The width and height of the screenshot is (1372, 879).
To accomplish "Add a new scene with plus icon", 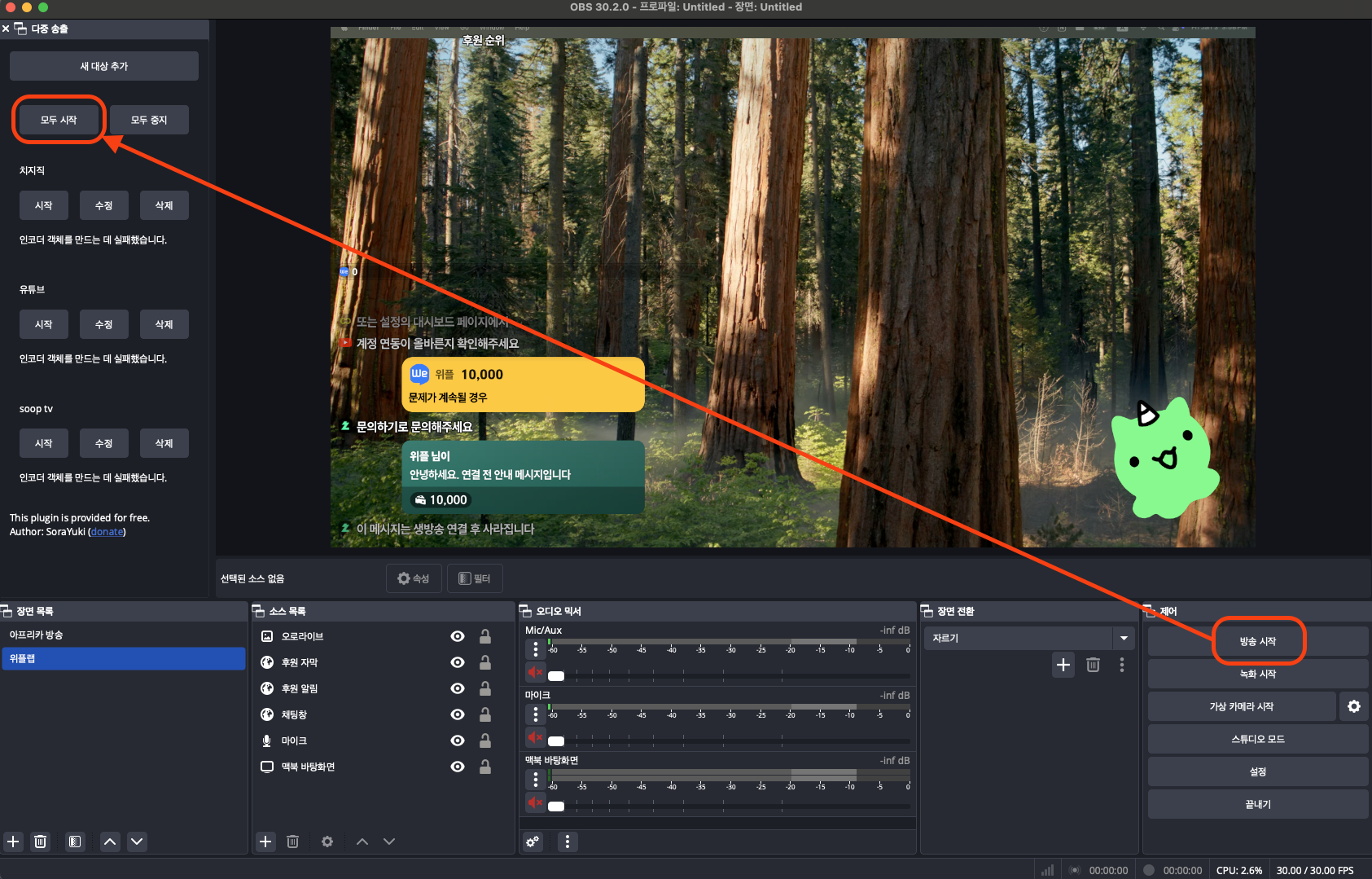I will [13, 842].
